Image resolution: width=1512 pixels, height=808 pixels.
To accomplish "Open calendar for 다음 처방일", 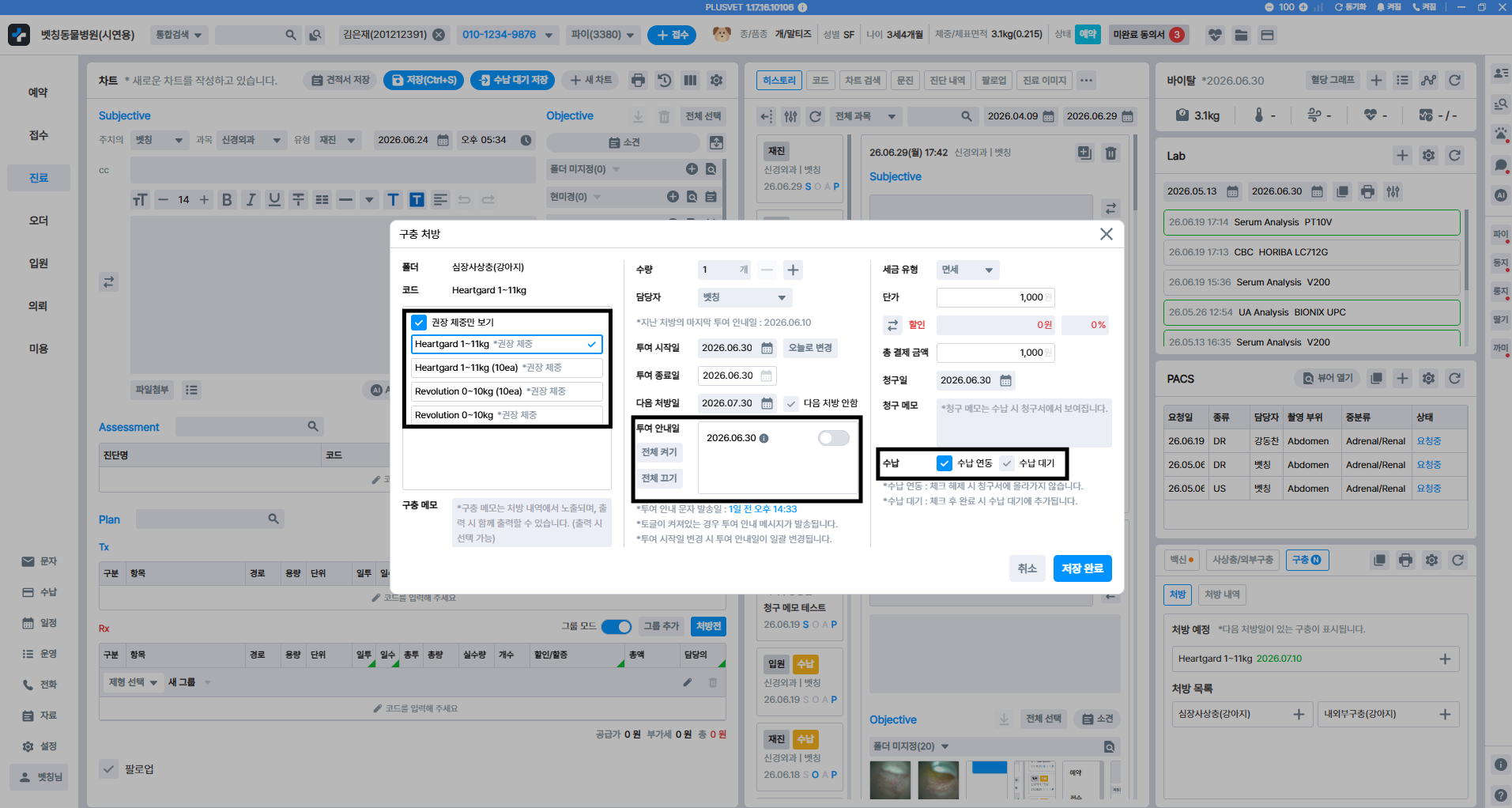I will coord(767,403).
